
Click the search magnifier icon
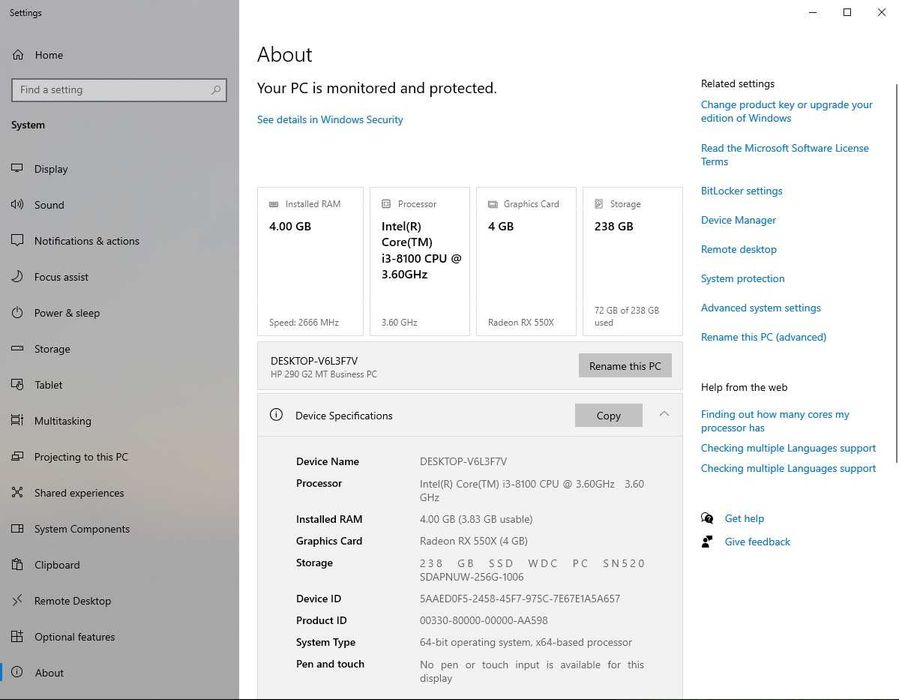216,90
